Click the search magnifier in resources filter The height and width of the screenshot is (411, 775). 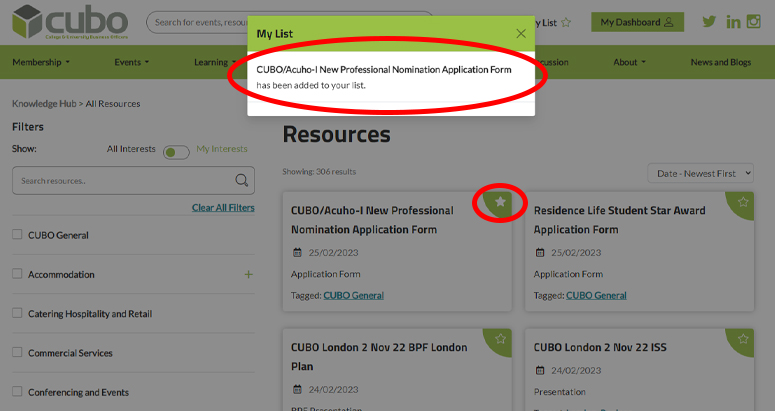coord(242,180)
